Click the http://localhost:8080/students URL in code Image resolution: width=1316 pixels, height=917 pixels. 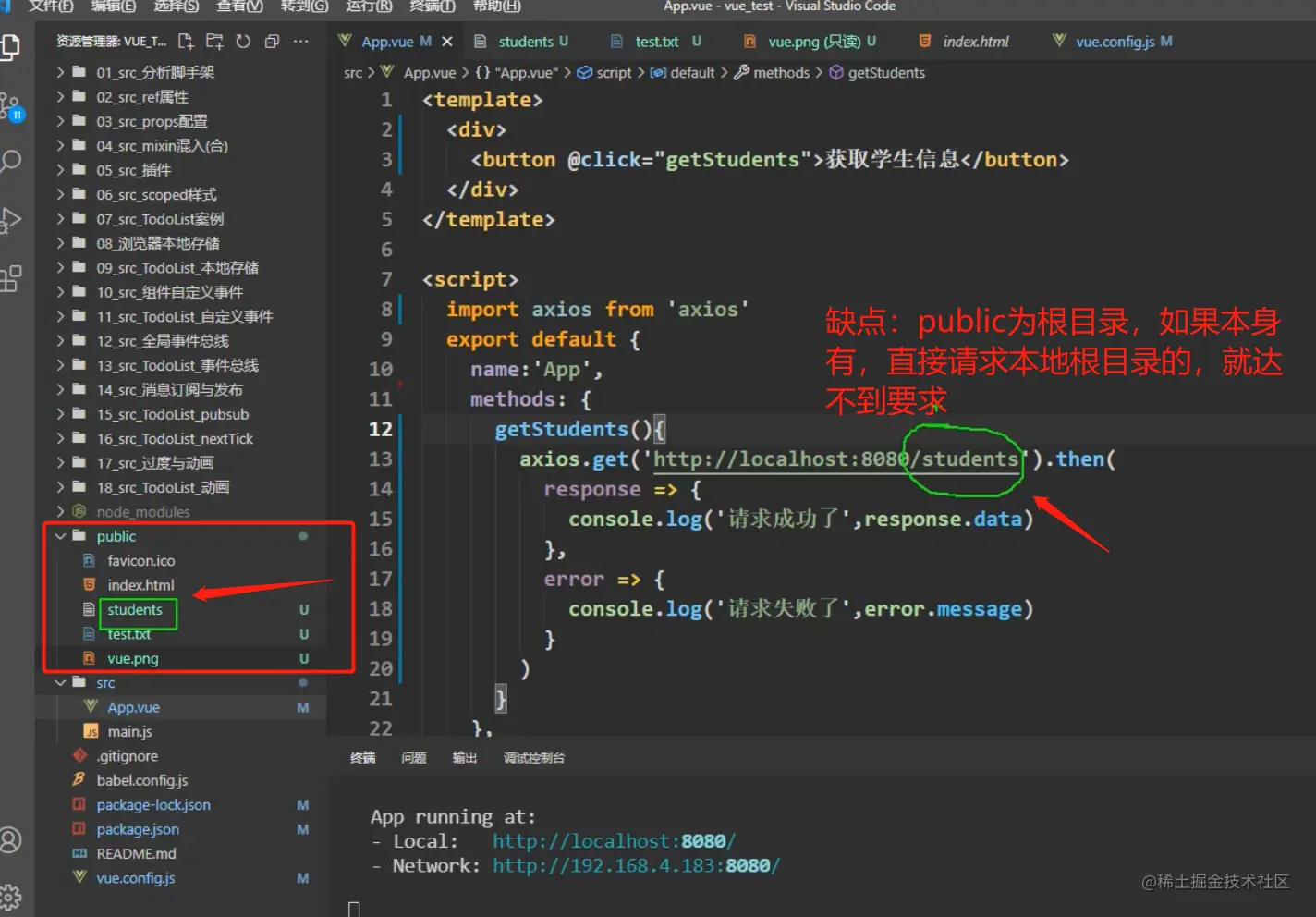click(x=835, y=459)
